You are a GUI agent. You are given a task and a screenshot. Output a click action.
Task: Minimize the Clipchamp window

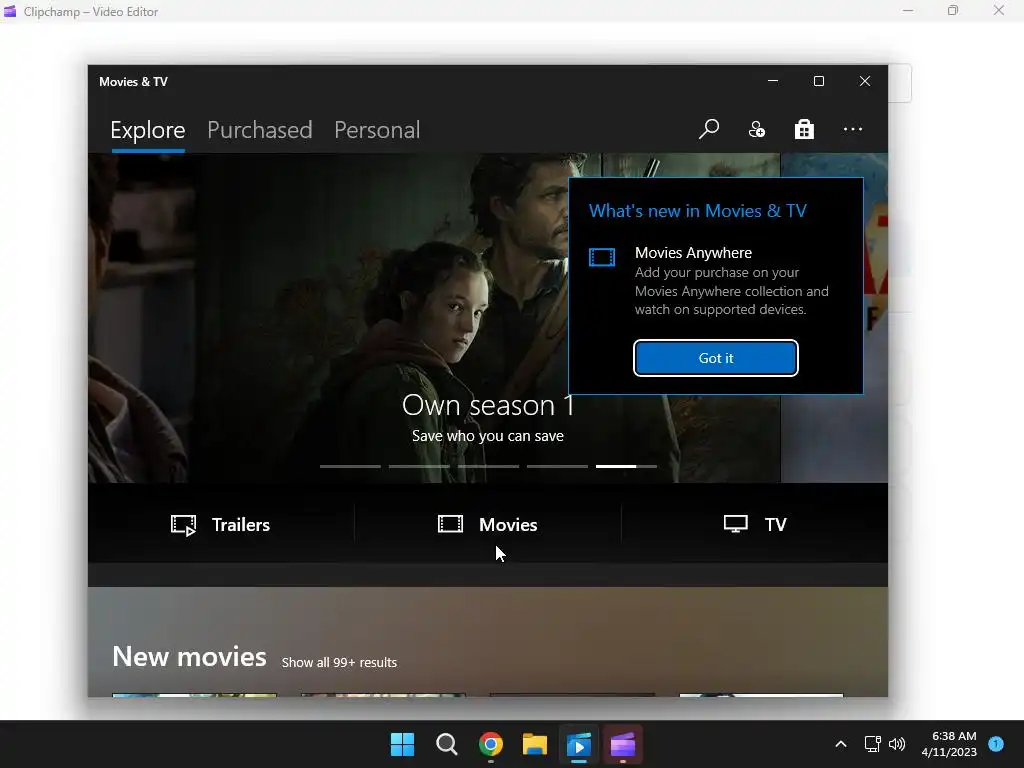(x=908, y=10)
